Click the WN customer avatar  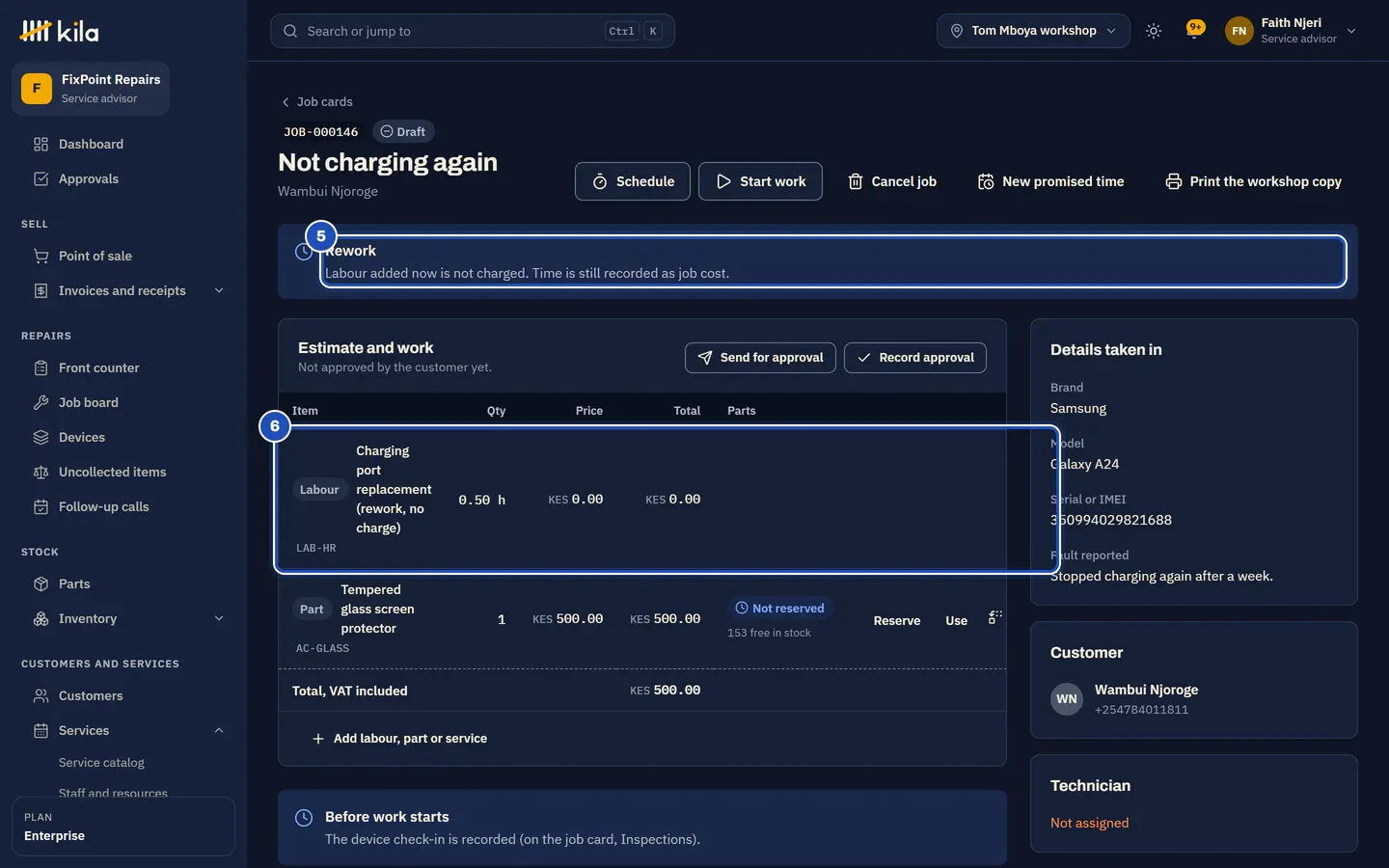(x=1067, y=699)
